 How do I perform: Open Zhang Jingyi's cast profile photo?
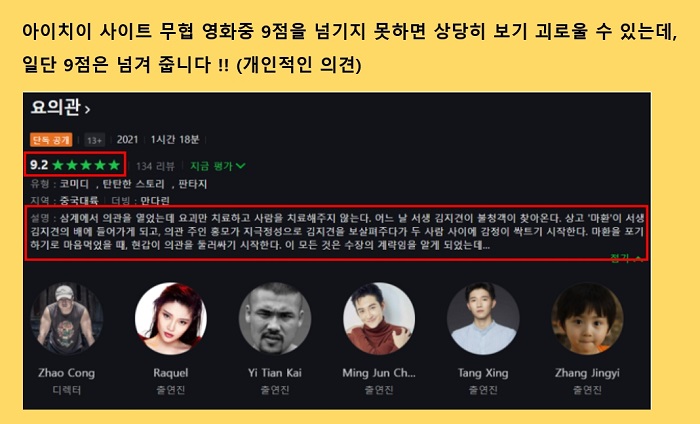[x=587, y=318]
